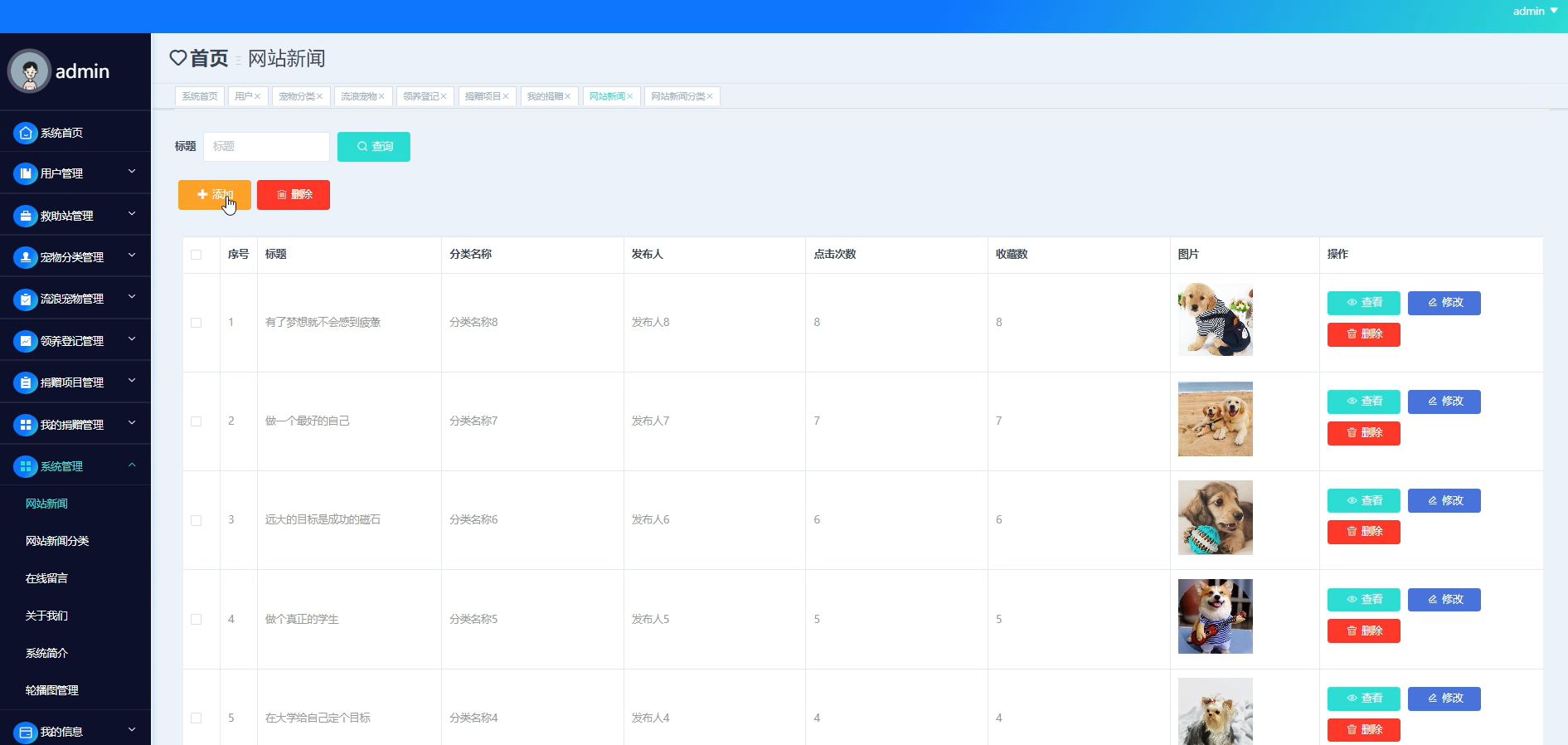1568x745 pixels.
Task: Open 关于我们 in the sidebar submenu
Action: [46, 616]
